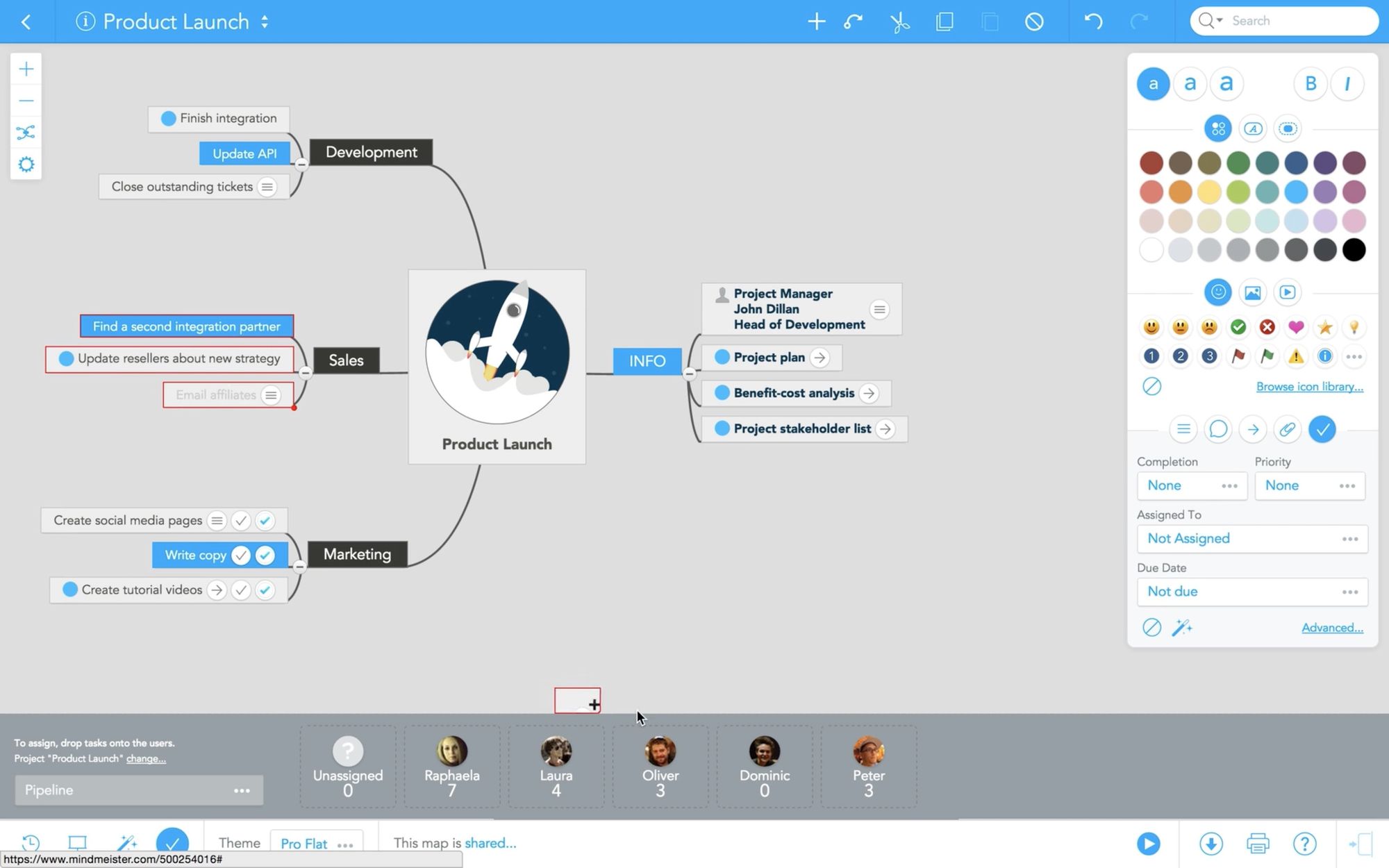Screen dimensions: 1389x868
Task: Toggle checkbox on Create social media pages
Action: (240, 520)
